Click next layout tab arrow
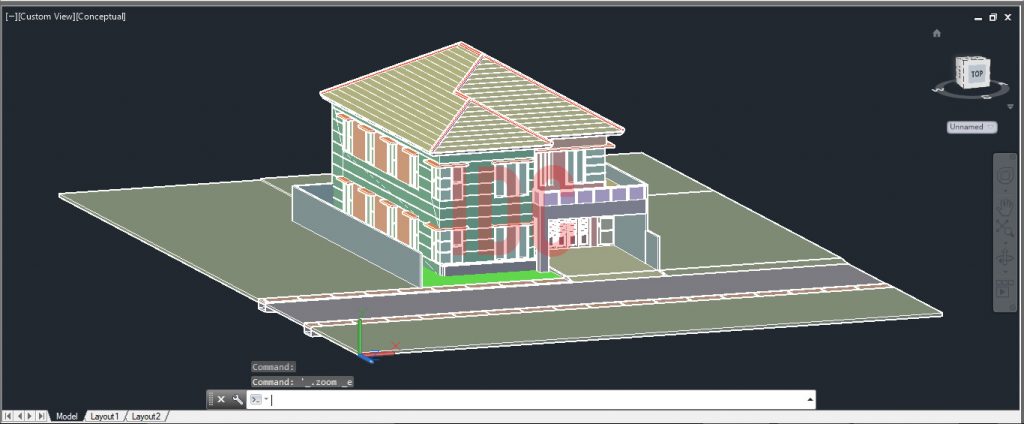The height and width of the screenshot is (424, 1024). click(x=30, y=416)
